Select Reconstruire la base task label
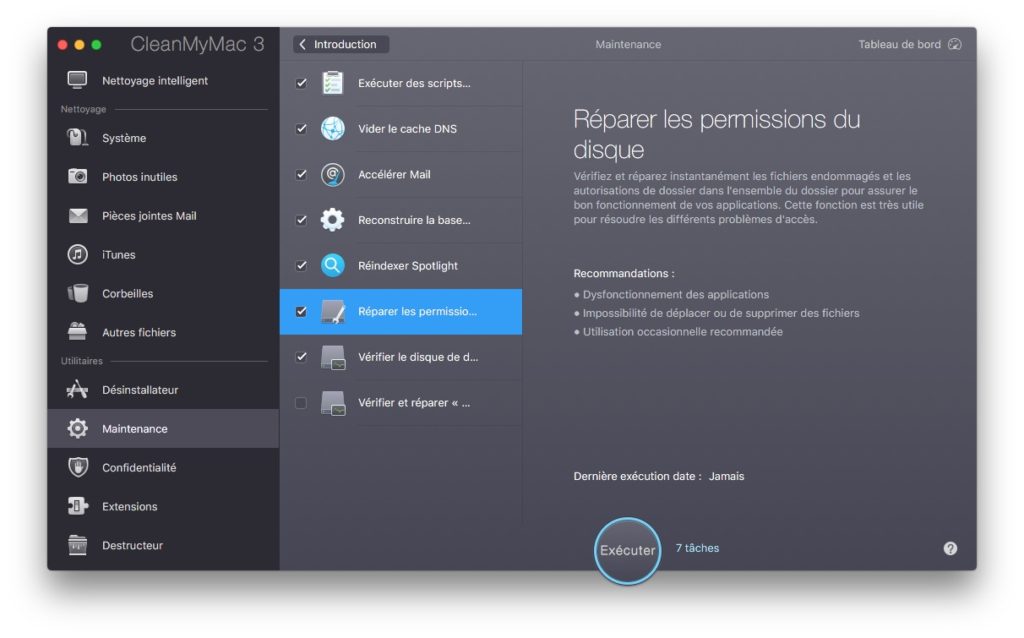Viewport: 1024px width, 638px height. (x=414, y=220)
